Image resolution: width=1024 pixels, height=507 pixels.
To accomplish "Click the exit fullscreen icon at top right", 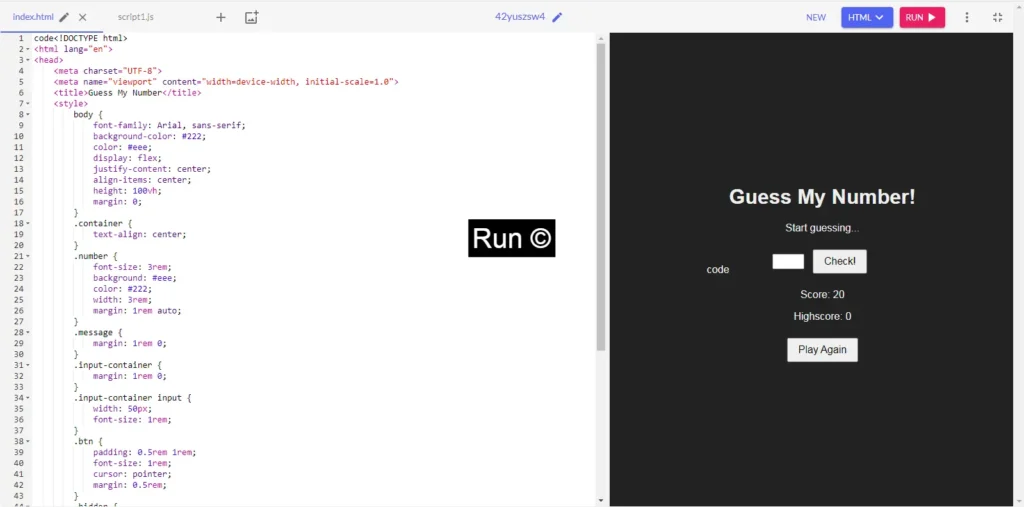I will pyautogui.click(x=997, y=17).
